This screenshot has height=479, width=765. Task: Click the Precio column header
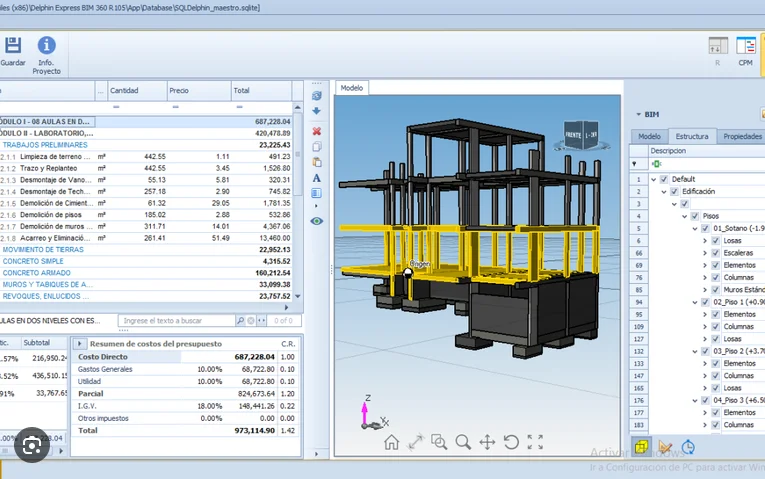199,91
